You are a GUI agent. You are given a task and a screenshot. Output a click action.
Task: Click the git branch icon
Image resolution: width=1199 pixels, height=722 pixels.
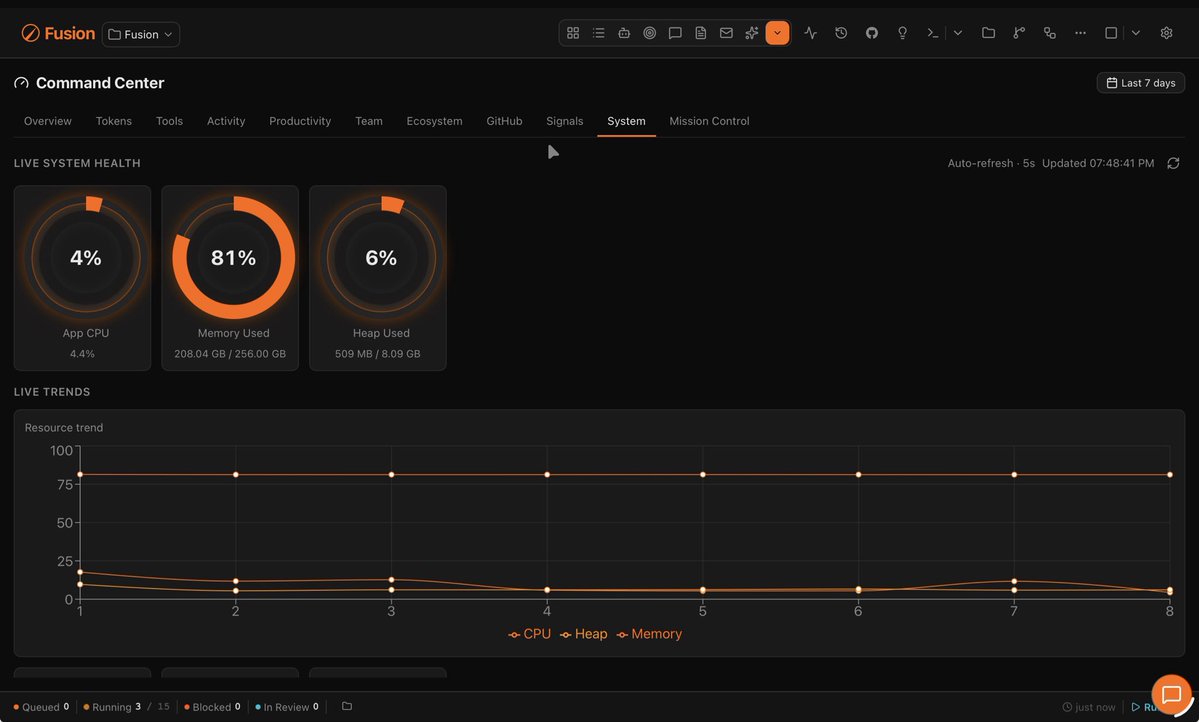pos(1019,33)
